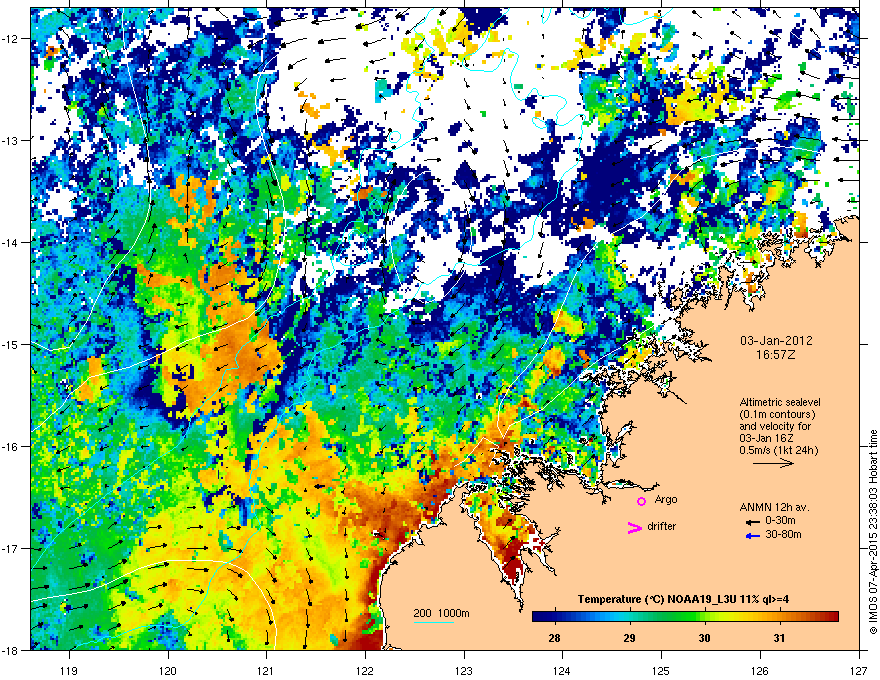The height and width of the screenshot is (680, 880).
Task: Click the '30-80m' depth label
Action: coord(783,535)
